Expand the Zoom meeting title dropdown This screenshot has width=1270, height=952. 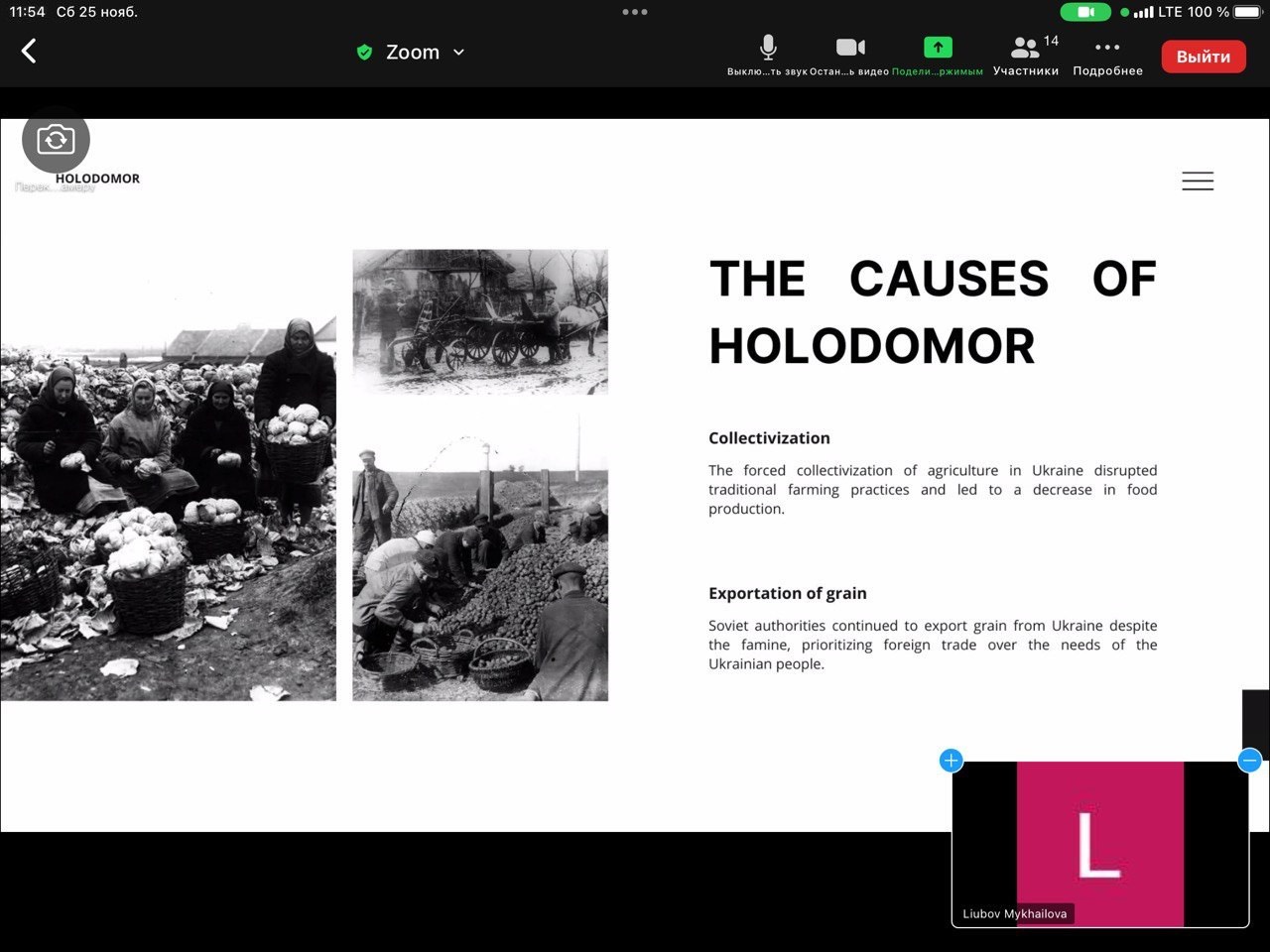pyautogui.click(x=458, y=53)
